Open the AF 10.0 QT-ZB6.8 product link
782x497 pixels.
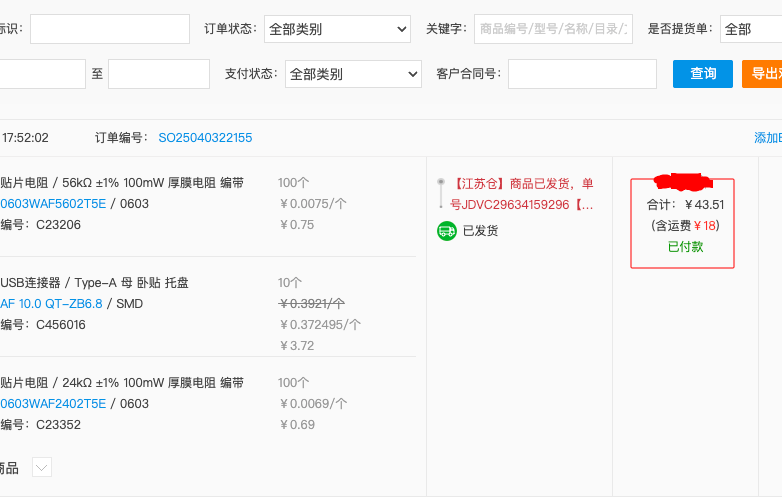coord(51,304)
